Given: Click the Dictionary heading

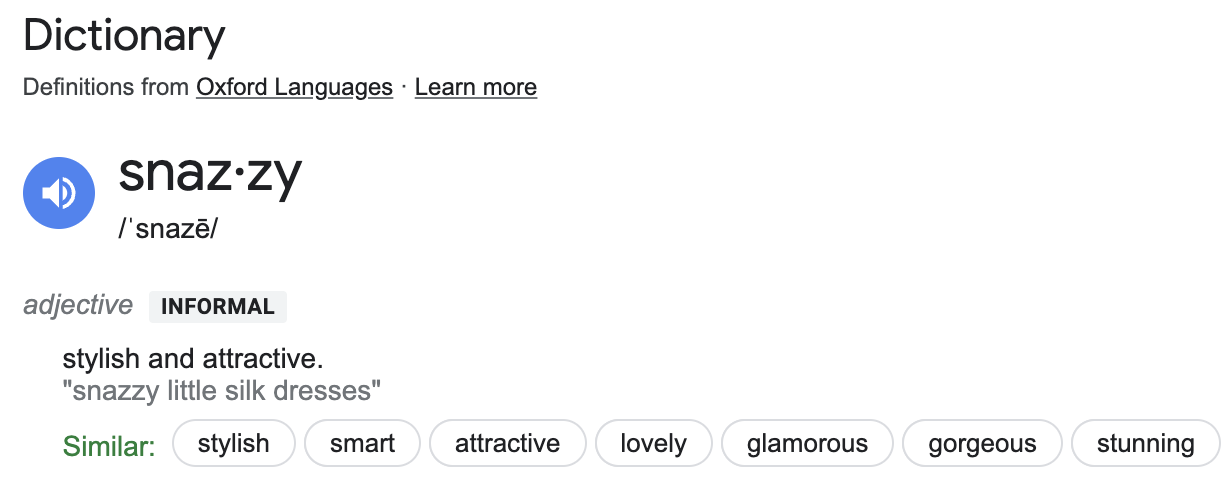Looking at the screenshot, I should (124, 37).
